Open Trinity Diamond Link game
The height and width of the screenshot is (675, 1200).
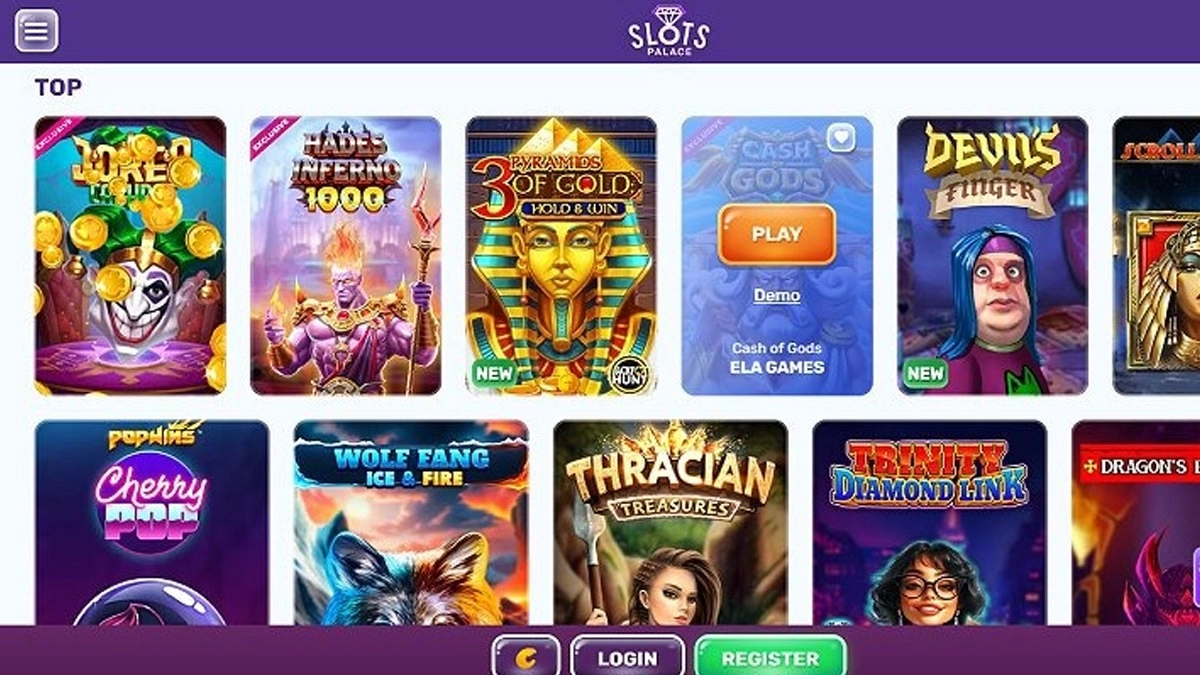pos(929,523)
